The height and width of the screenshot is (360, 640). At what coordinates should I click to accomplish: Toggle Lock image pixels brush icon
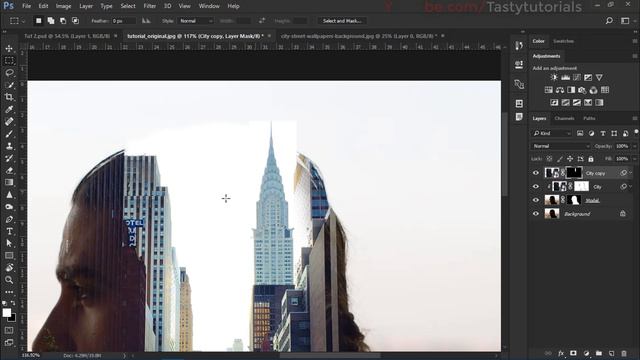coord(560,159)
